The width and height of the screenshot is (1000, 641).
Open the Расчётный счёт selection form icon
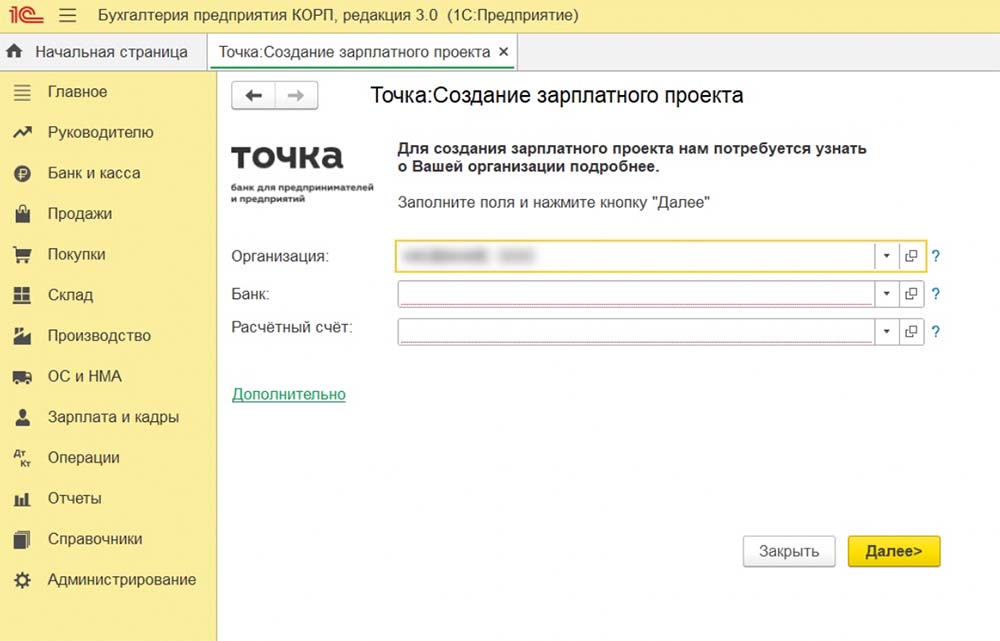pyautogui.click(x=911, y=332)
